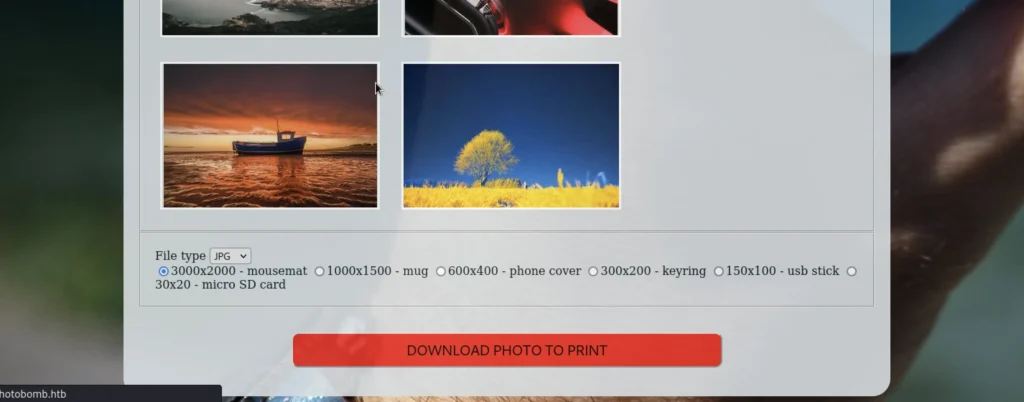Select the 150x100 usb stick option
Viewport: 1024px width, 402px height.
click(x=718, y=271)
